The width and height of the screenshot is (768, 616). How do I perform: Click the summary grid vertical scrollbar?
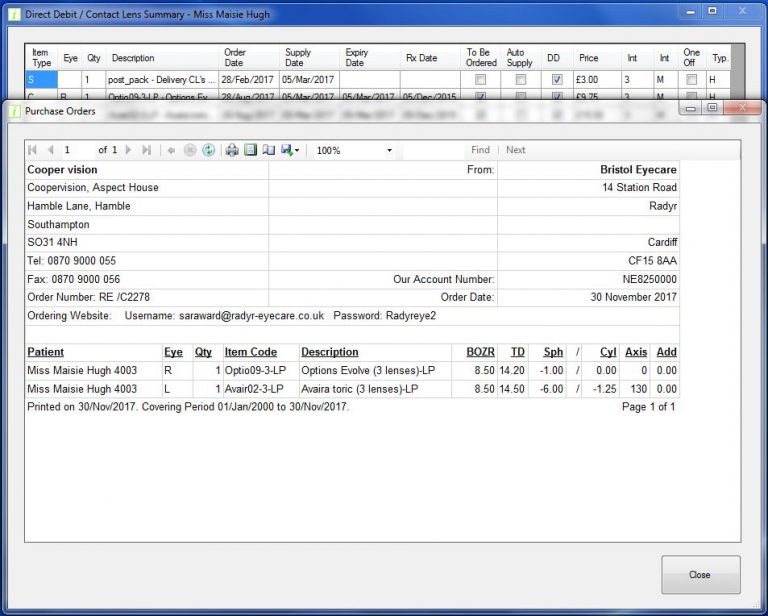click(737, 71)
